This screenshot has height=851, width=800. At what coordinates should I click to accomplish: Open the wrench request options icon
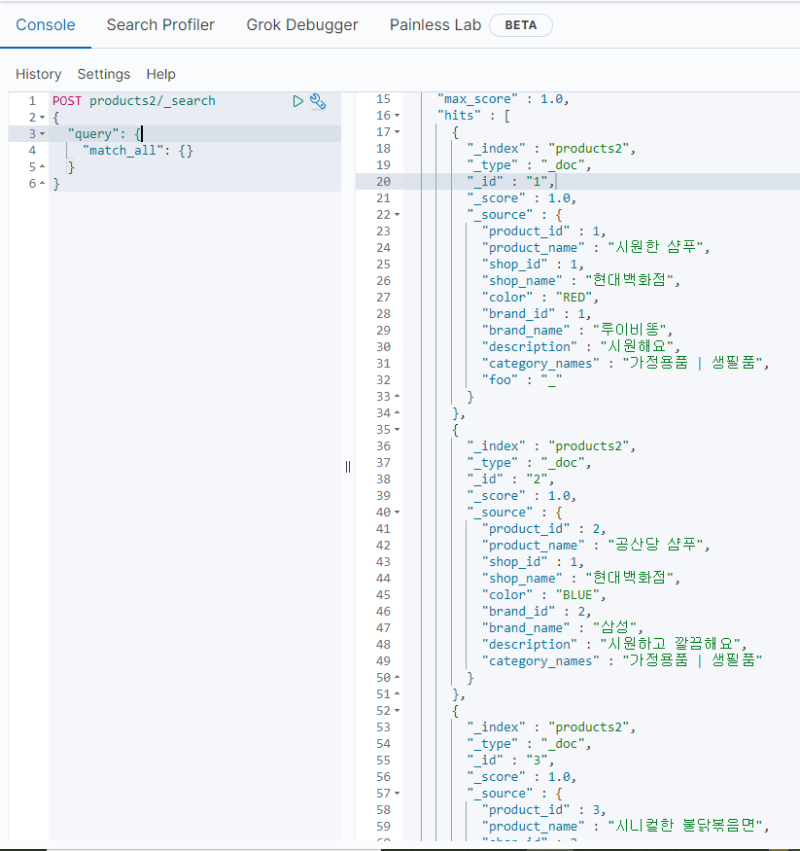tap(318, 101)
